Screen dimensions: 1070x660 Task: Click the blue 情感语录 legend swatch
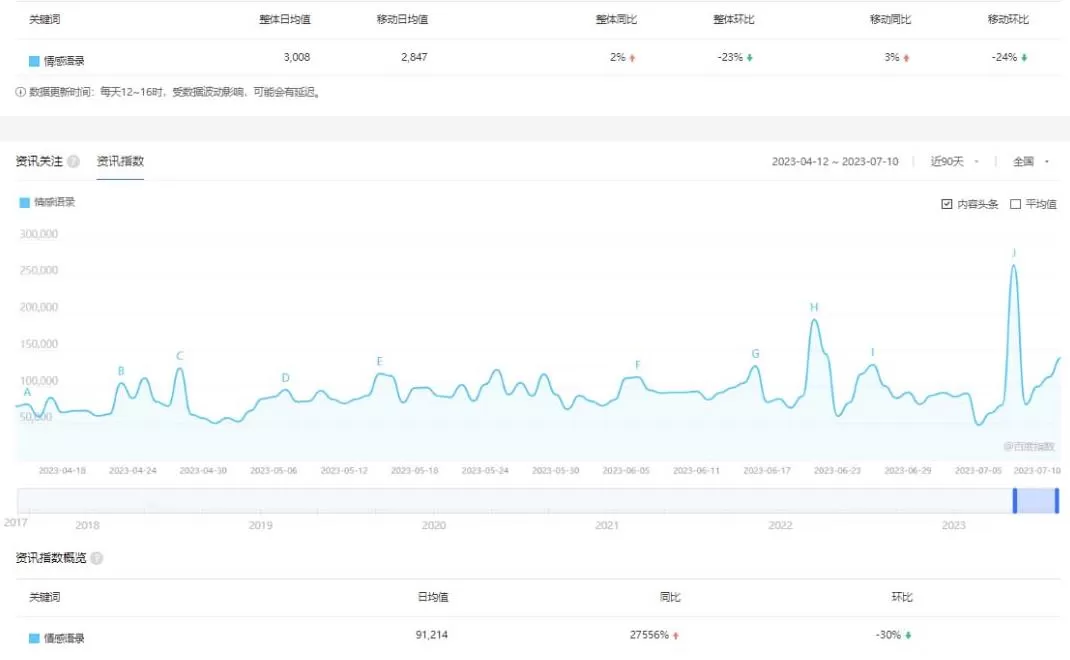23,201
